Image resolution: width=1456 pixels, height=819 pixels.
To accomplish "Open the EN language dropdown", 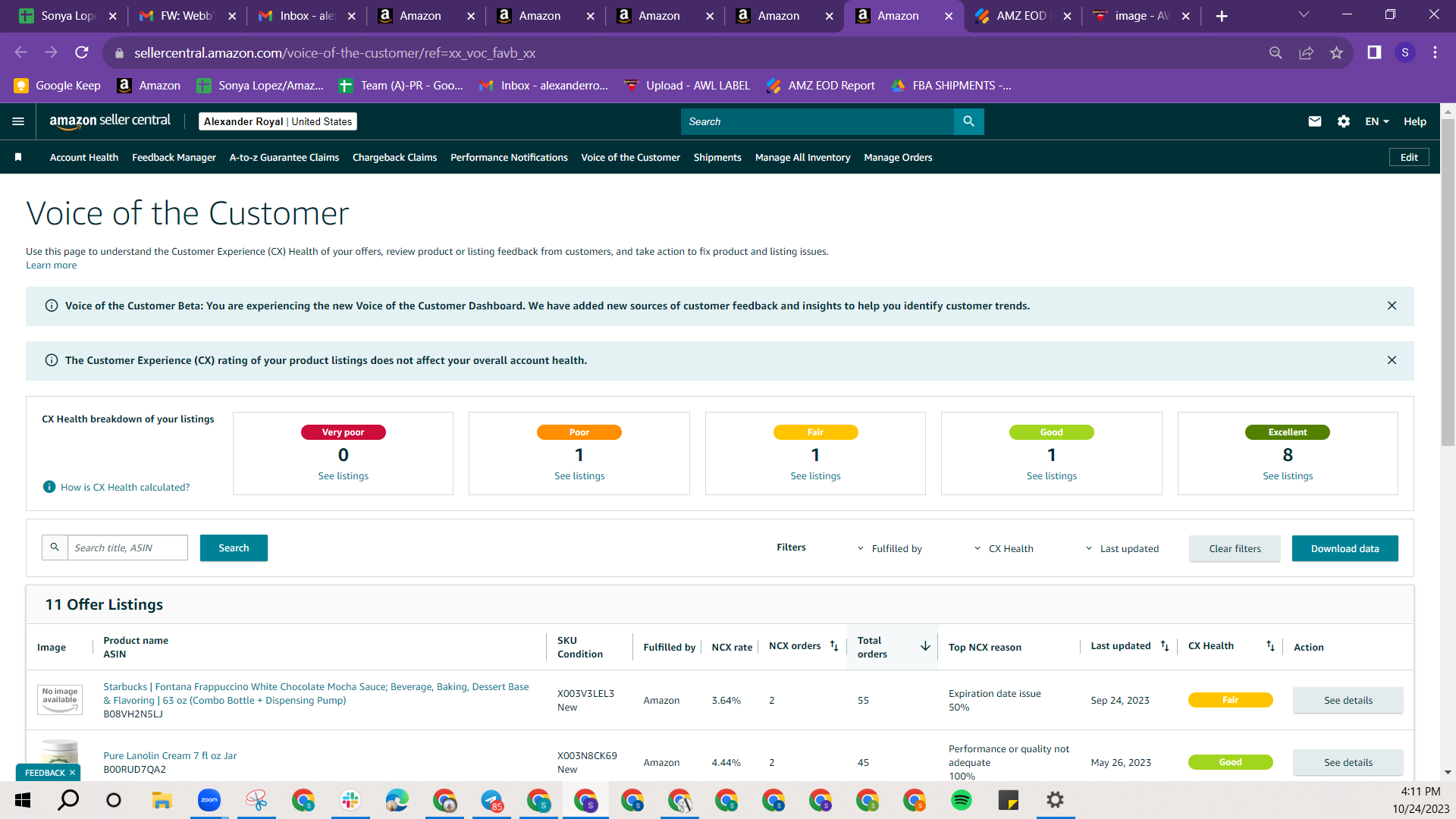I will (1377, 121).
